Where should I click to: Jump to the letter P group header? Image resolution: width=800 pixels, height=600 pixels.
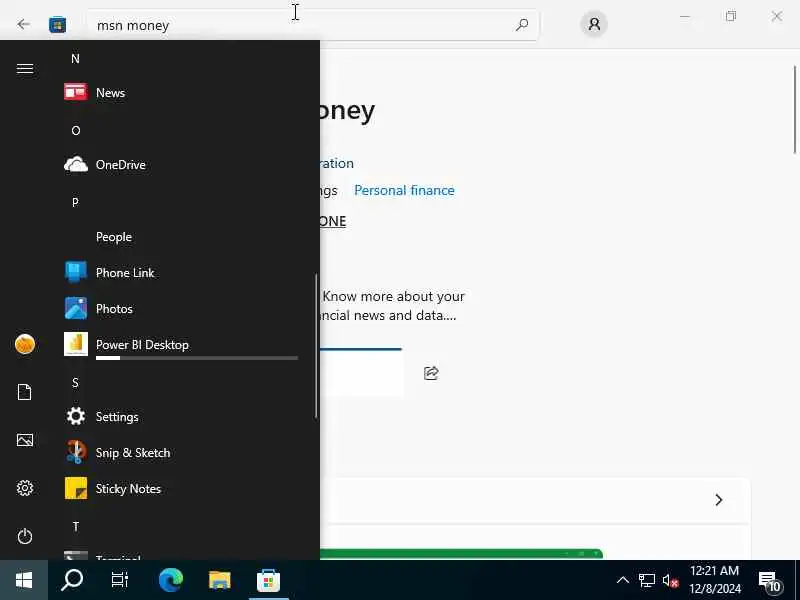click(75, 202)
